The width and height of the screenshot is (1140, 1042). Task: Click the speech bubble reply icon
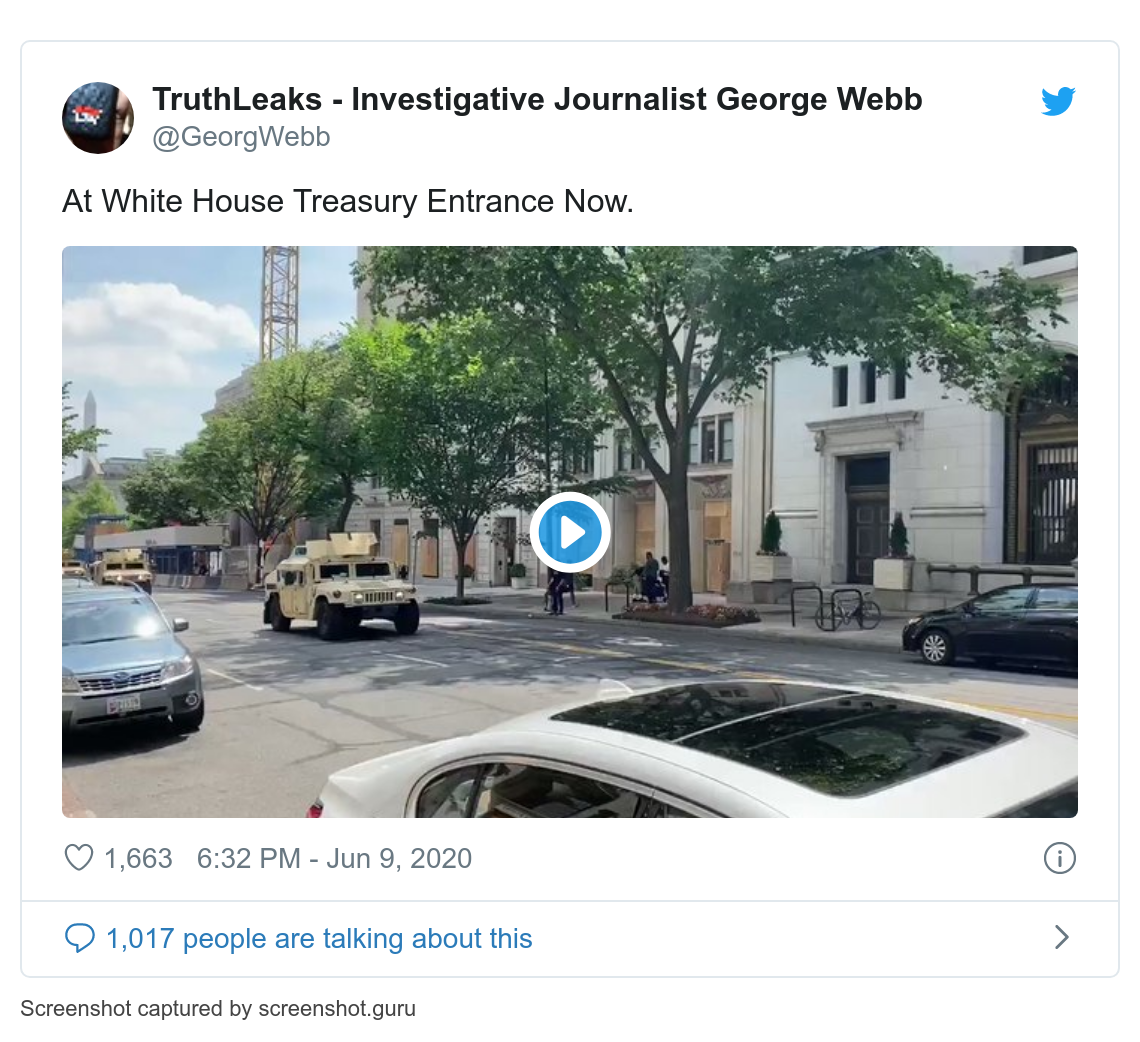79,938
